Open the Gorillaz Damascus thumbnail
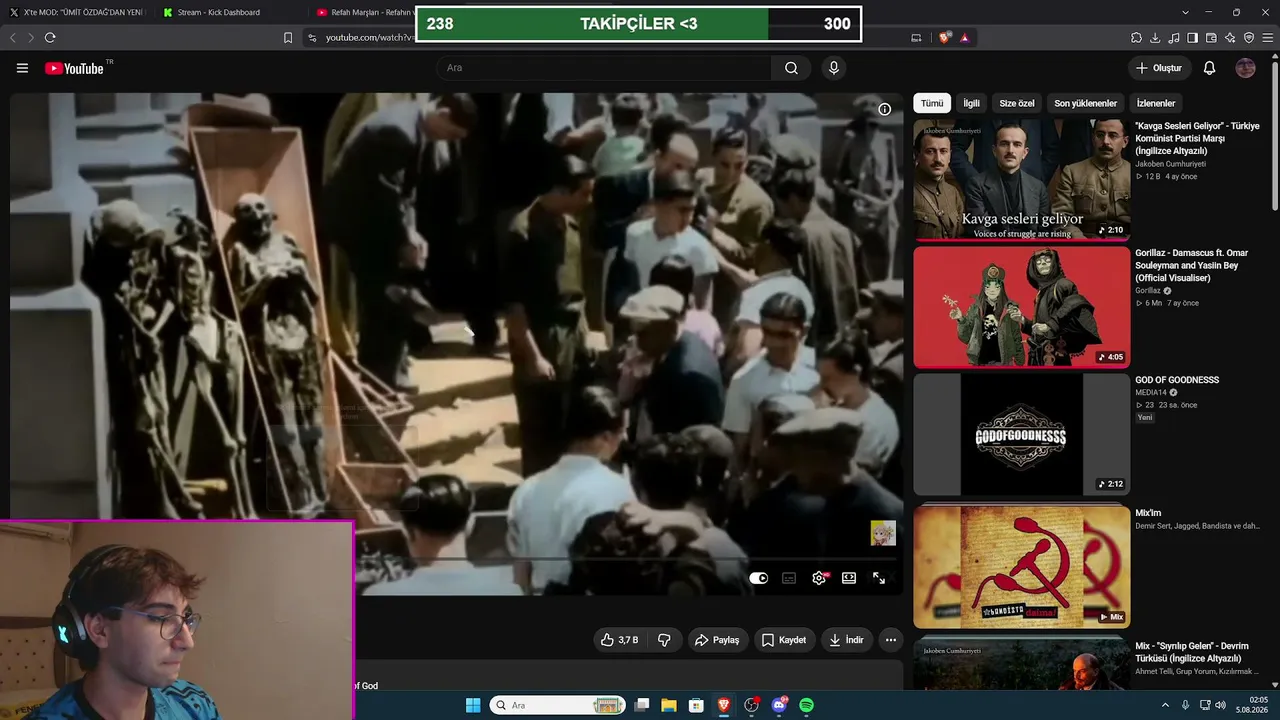The image size is (1280, 720). [x=1021, y=307]
